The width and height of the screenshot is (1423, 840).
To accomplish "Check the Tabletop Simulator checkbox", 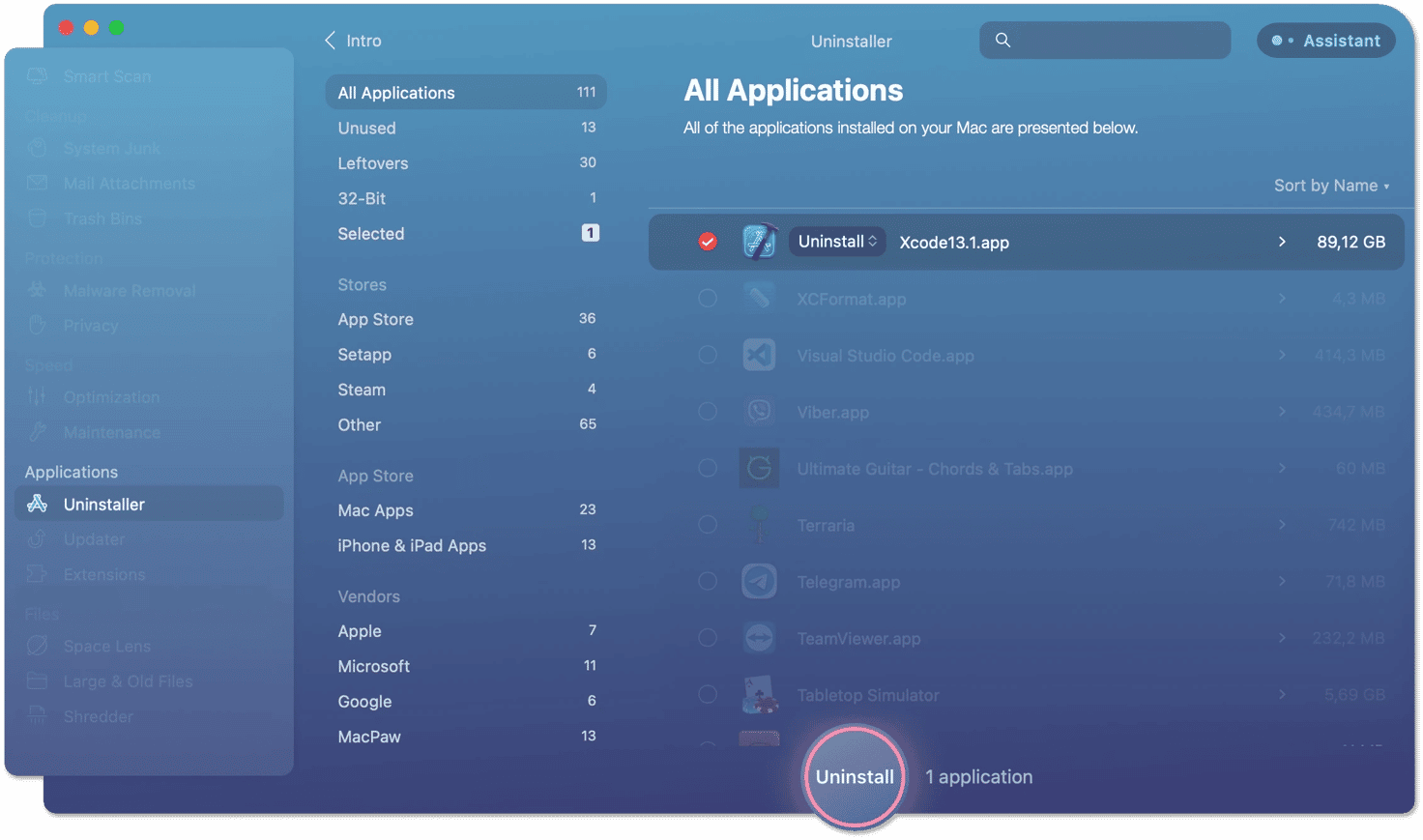I will click(x=708, y=695).
